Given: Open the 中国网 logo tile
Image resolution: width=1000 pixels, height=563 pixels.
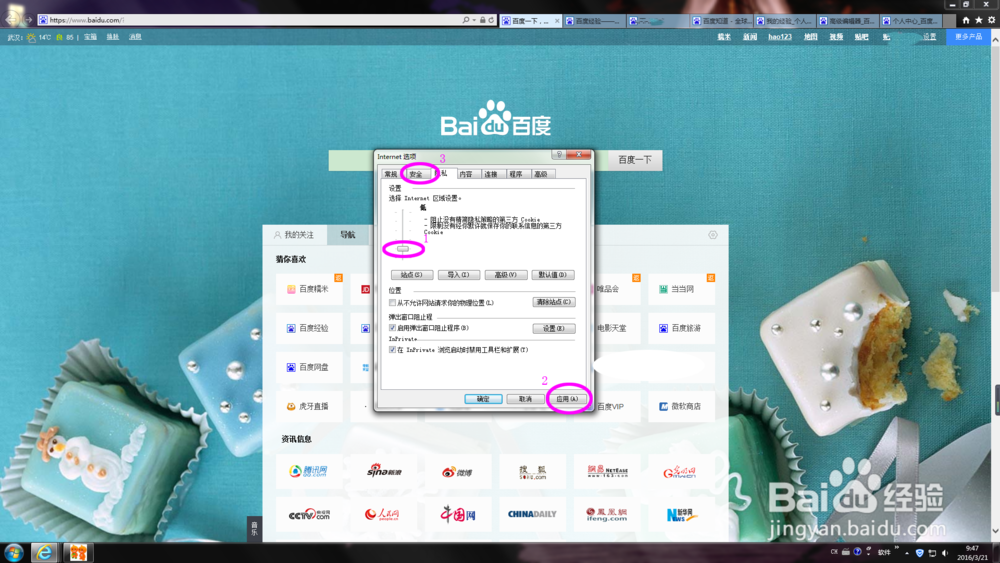Looking at the screenshot, I should (x=458, y=514).
